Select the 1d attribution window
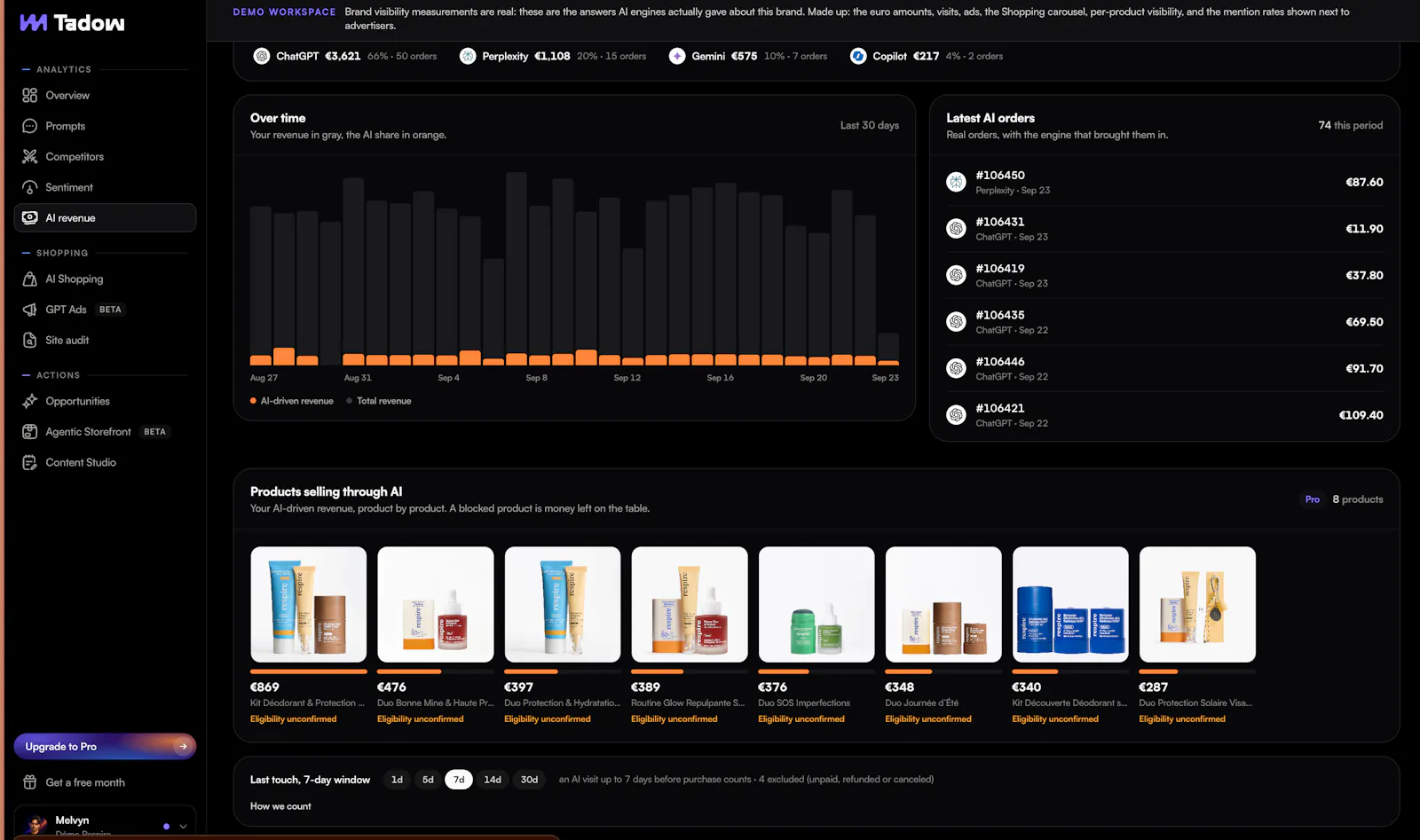1420x840 pixels. pyautogui.click(x=397, y=780)
